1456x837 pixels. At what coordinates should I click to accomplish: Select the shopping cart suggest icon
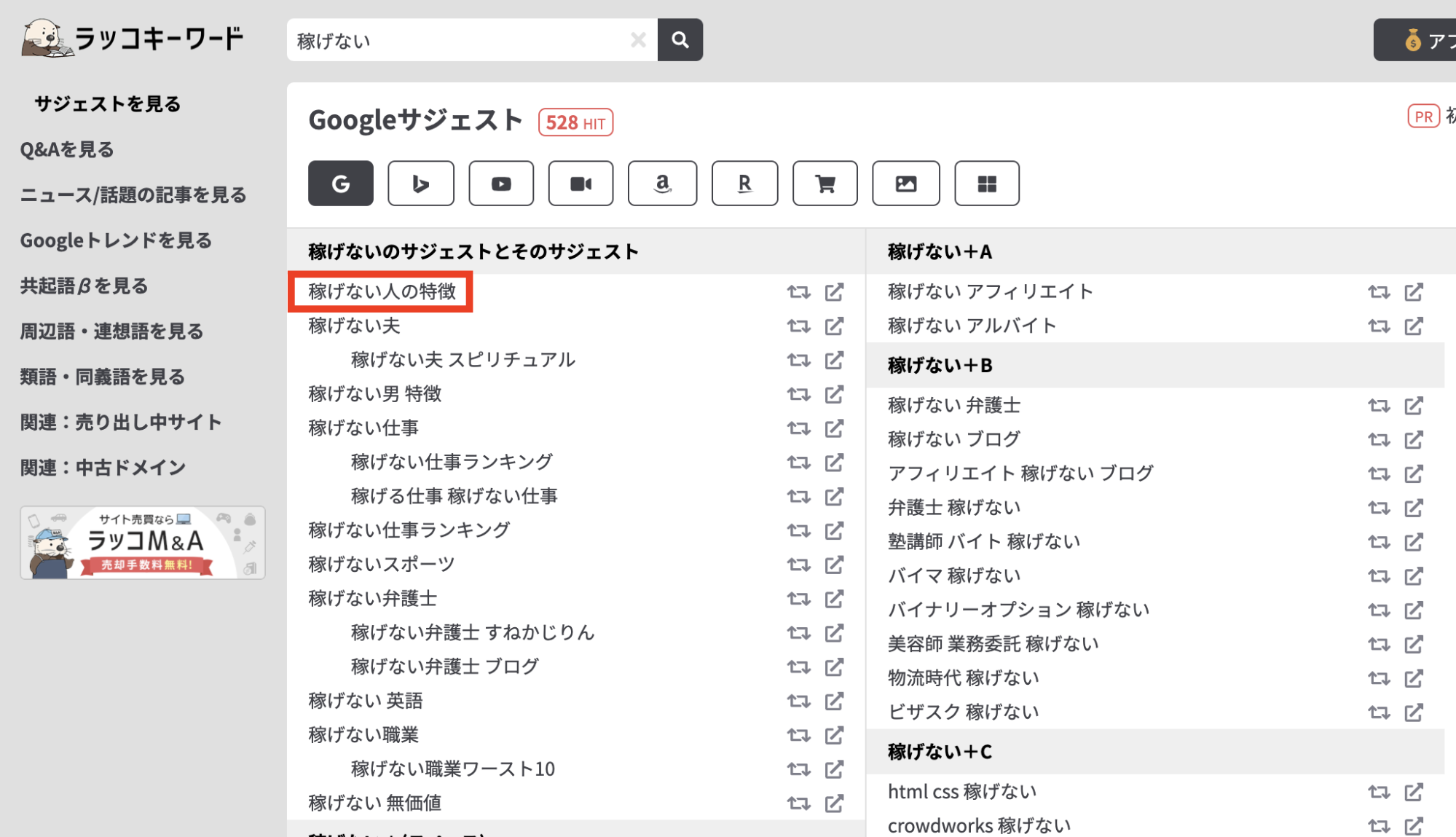click(825, 184)
